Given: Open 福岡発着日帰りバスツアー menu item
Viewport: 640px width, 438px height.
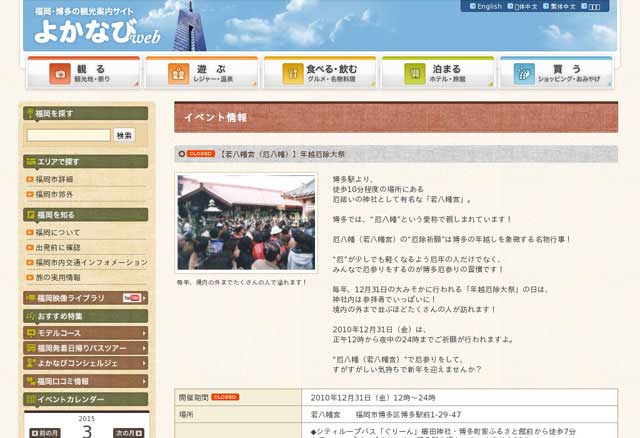Looking at the screenshot, I should [x=85, y=348].
